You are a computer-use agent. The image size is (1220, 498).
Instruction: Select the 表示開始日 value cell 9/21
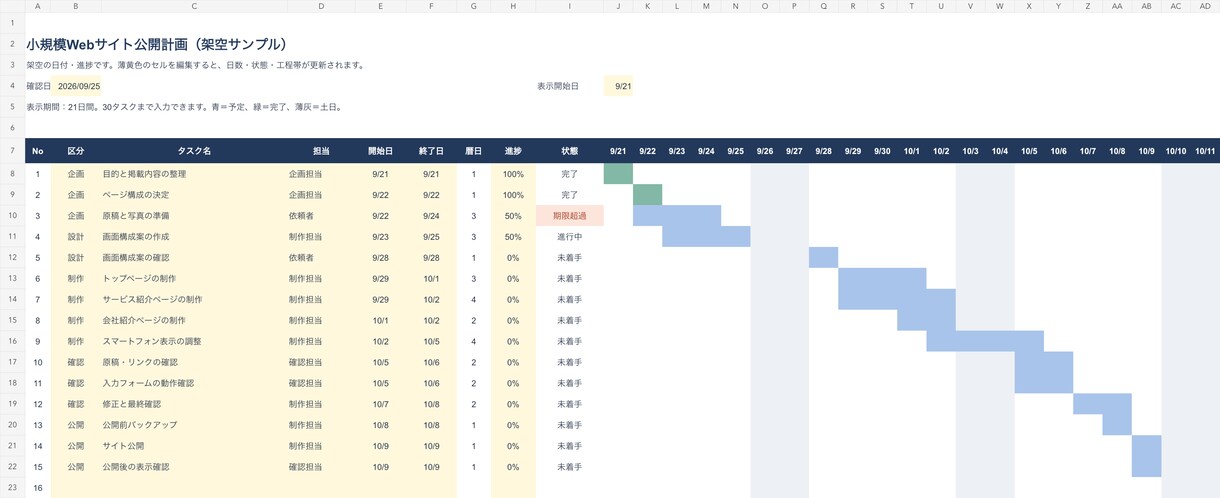[619, 86]
